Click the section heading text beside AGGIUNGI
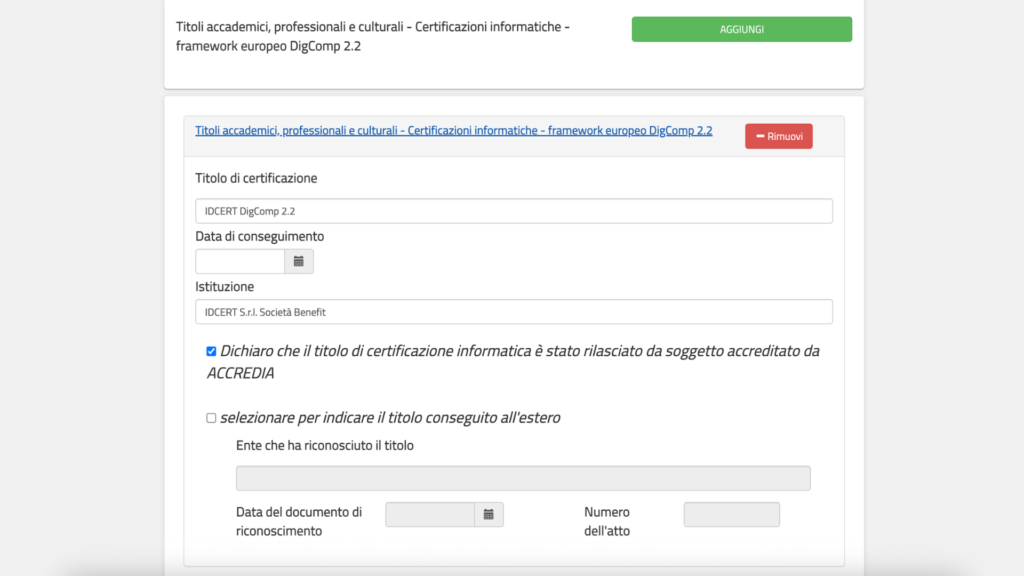Viewport: 1024px width, 576px height. 372,36
